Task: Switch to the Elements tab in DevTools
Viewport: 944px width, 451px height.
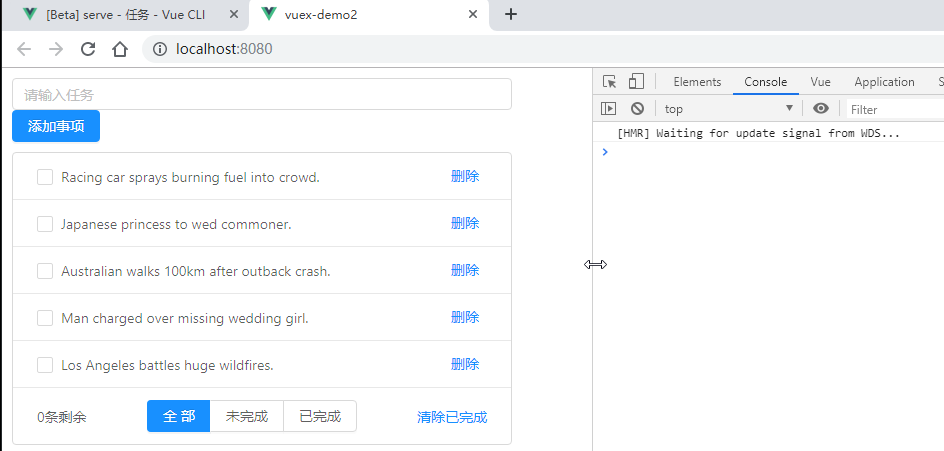Action: 697,82
